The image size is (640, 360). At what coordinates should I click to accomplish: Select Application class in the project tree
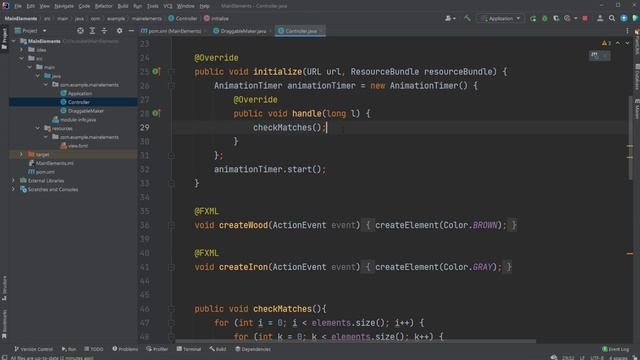point(76,93)
